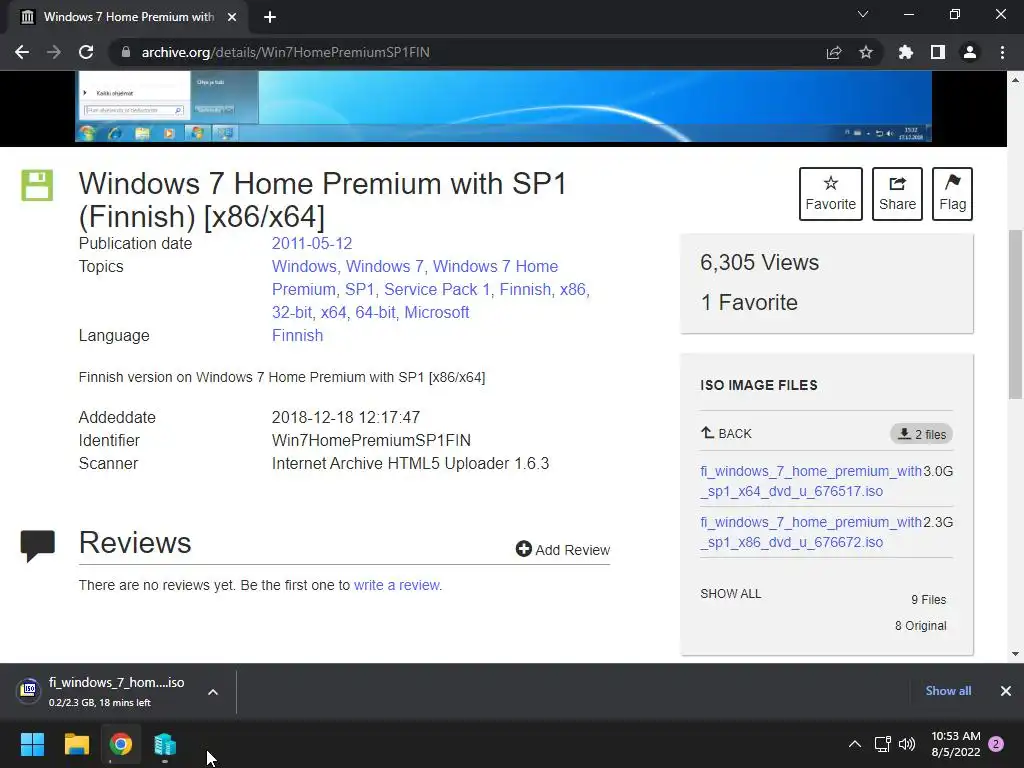The image size is (1024, 768).
Task: Close the Windows 7 Home Premium tab
Action: pos(232,18)
